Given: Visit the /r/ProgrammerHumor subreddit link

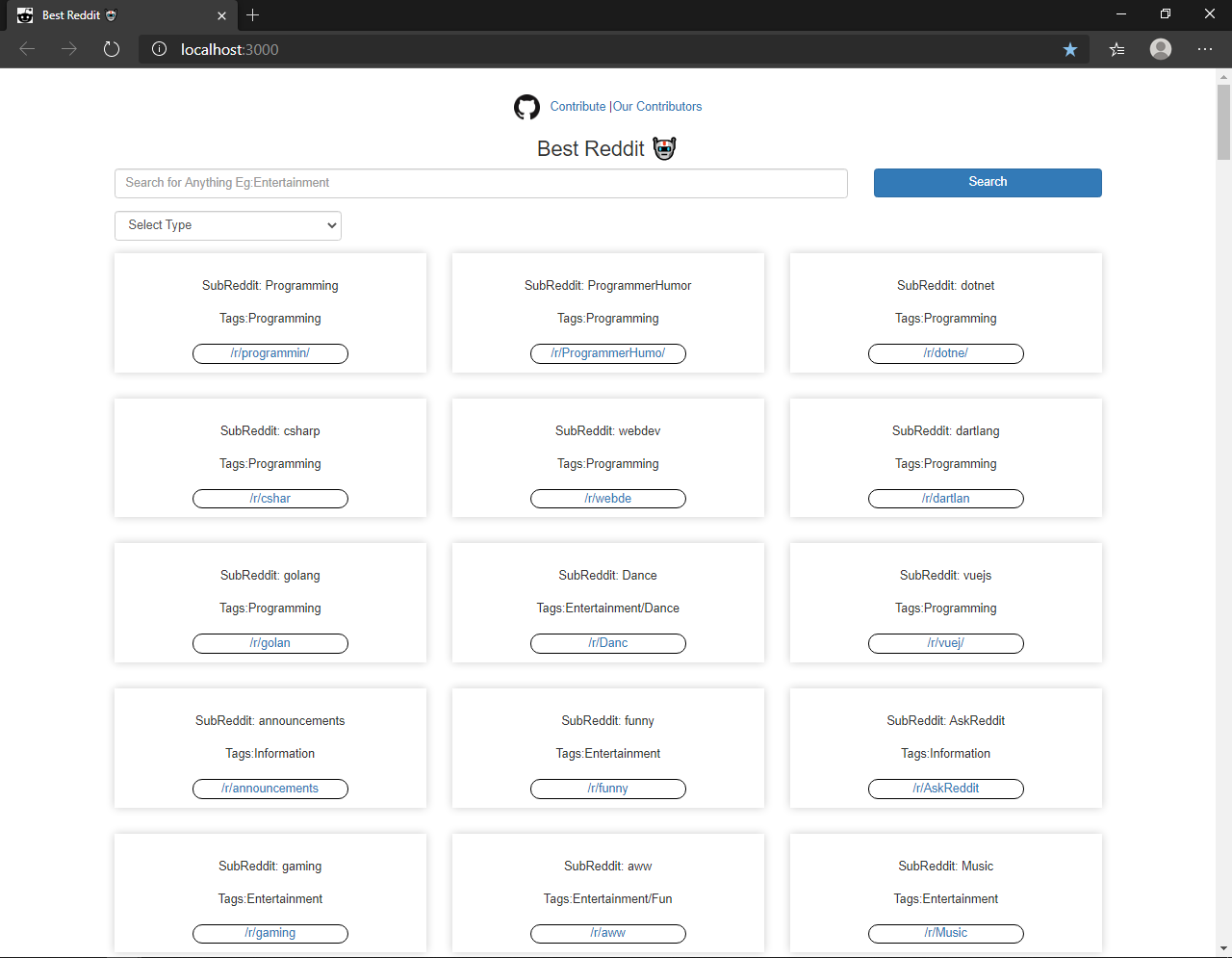Looking at the screenshot, I should (608, 353).
